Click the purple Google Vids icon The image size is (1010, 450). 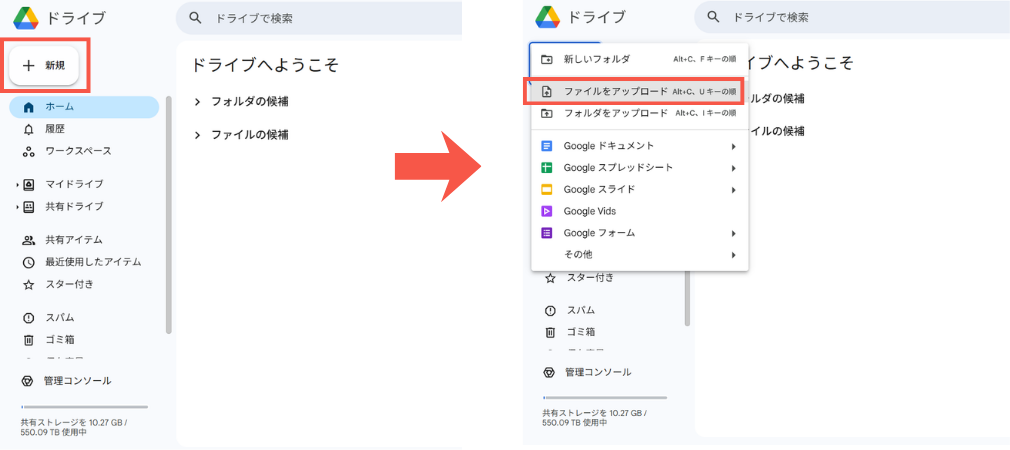tap(547, 211)
